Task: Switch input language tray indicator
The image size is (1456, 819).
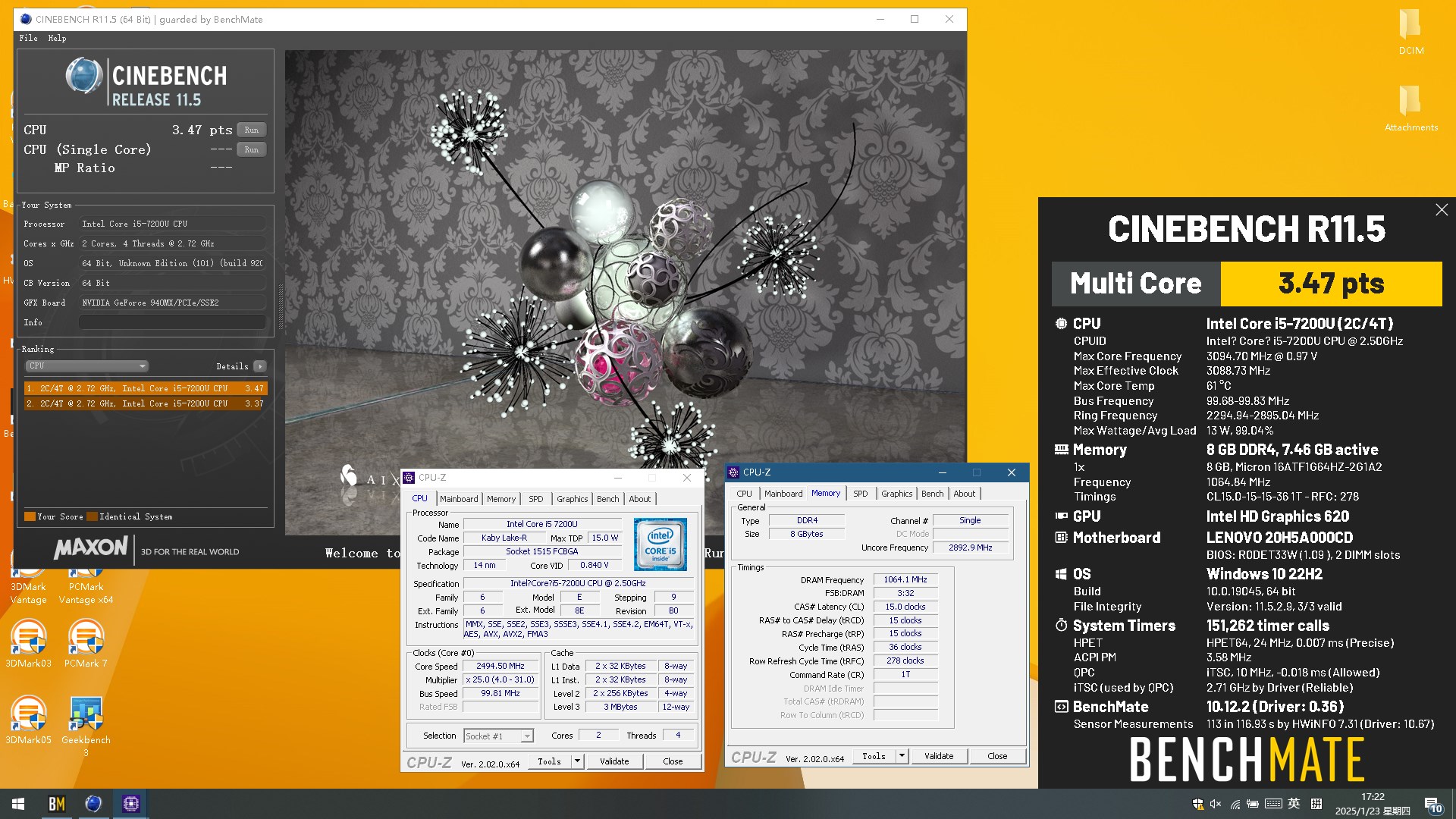Action: coord(1294,804)
